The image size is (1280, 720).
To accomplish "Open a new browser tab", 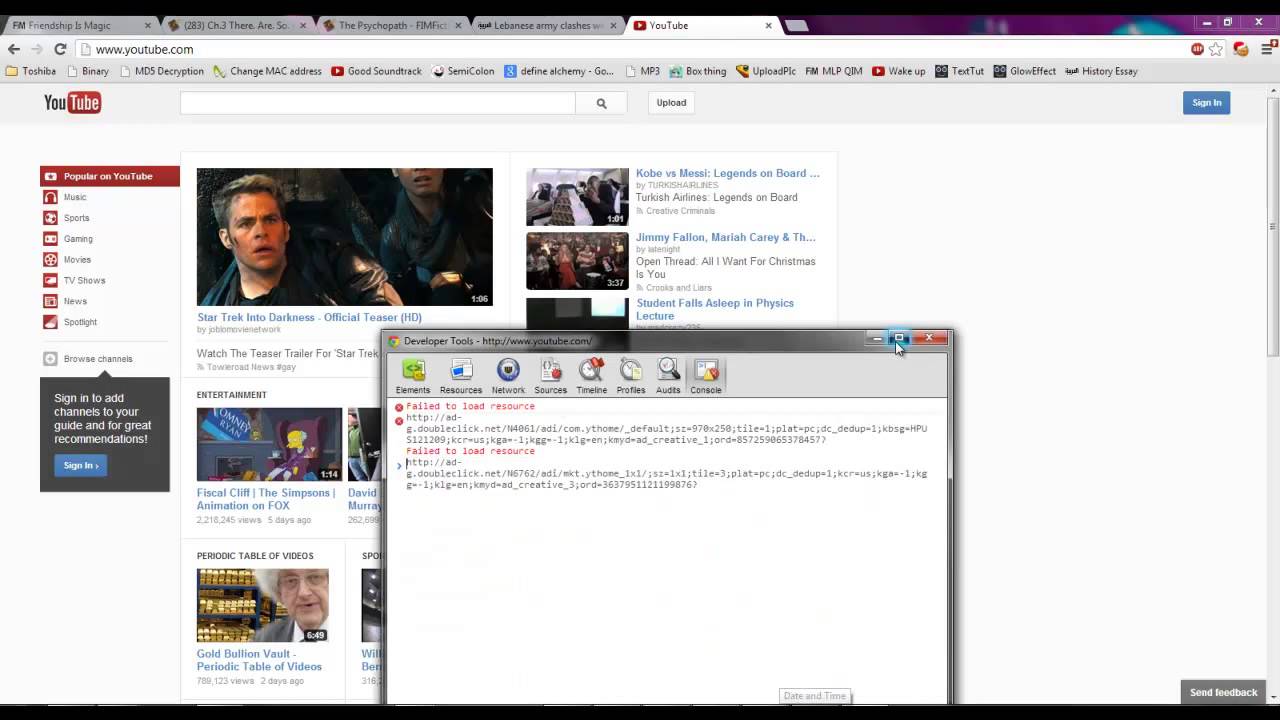I will pos(797,25).
